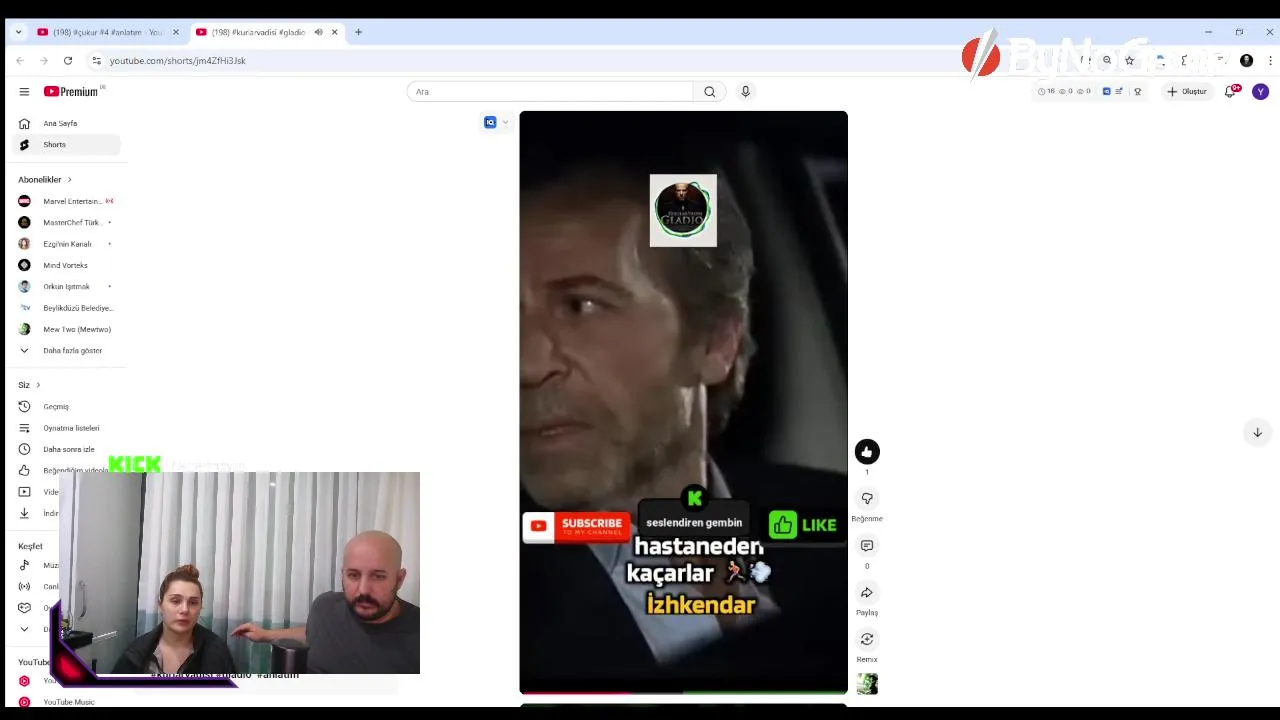
Task: Go back in browser history
Action: [x=20, y=60]
